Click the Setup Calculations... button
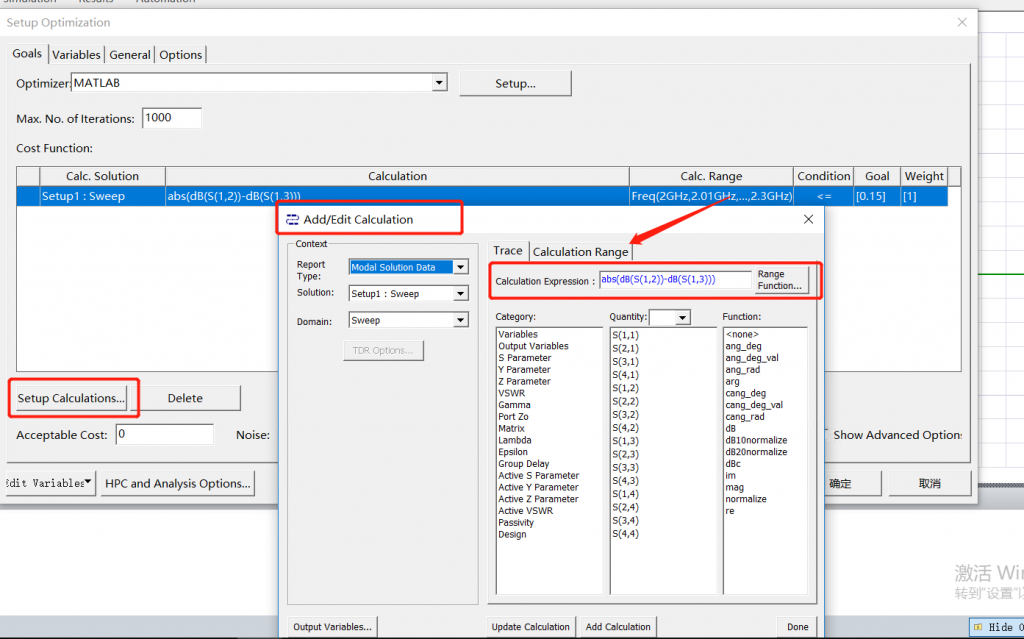The image size is (1024, 639). pos(71,398)
